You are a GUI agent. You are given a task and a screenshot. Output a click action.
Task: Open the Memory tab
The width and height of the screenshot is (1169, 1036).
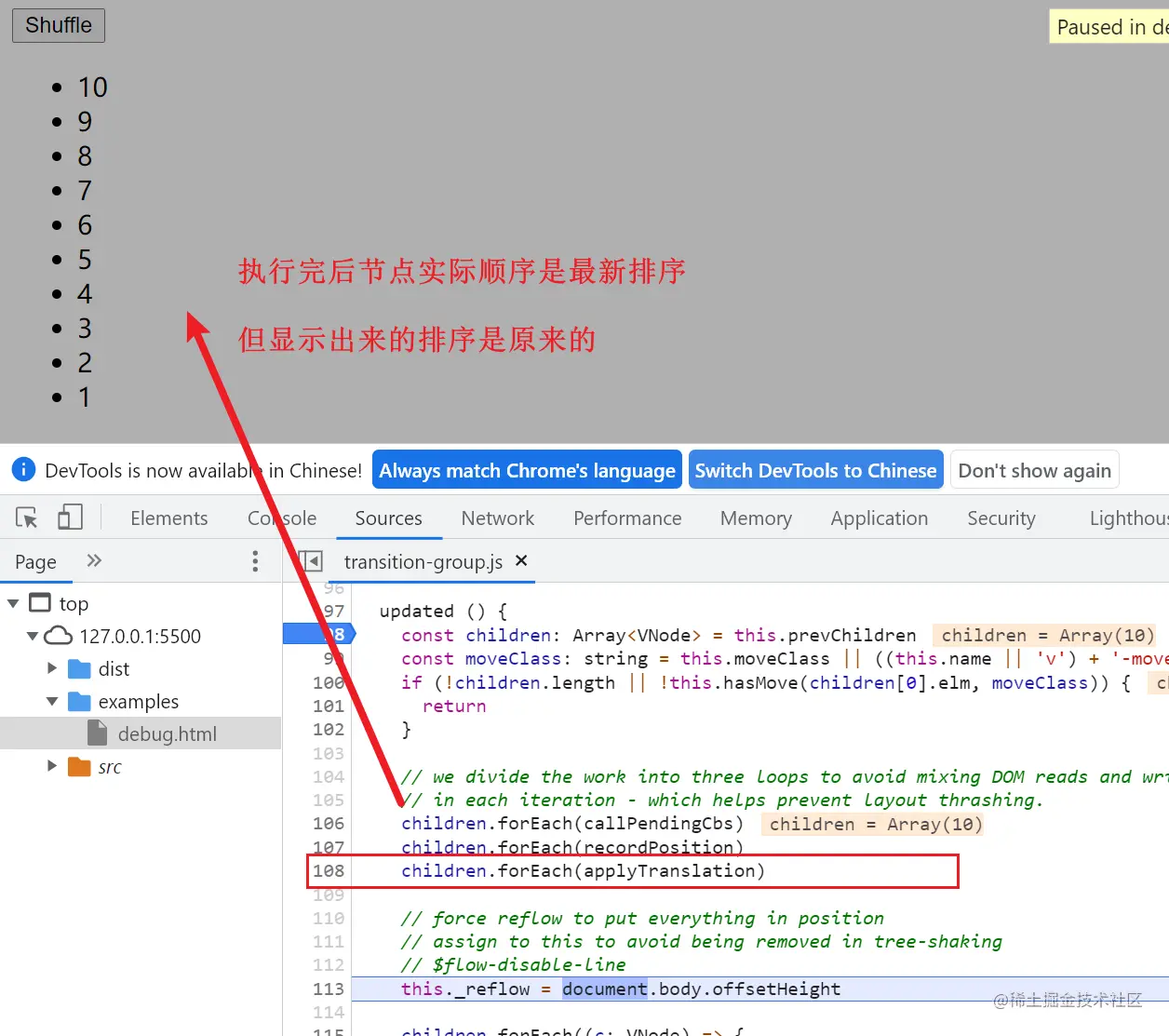tap(756, 518)
